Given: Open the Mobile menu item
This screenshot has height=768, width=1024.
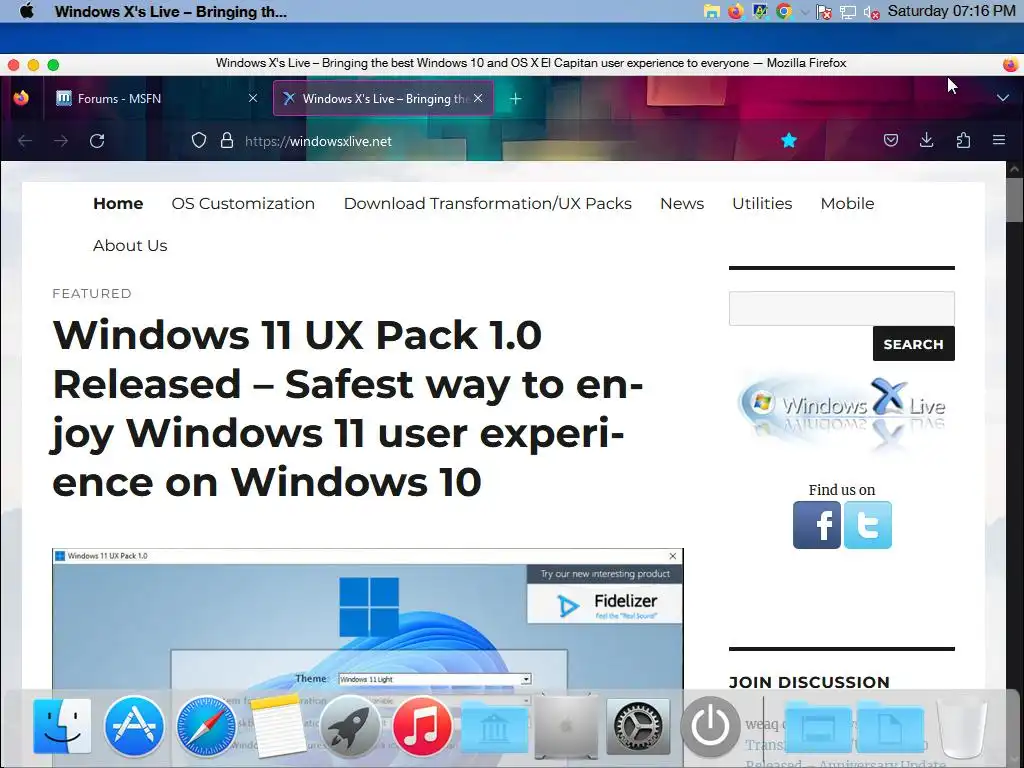Looking at the screenshot, I should pos(847,203).
